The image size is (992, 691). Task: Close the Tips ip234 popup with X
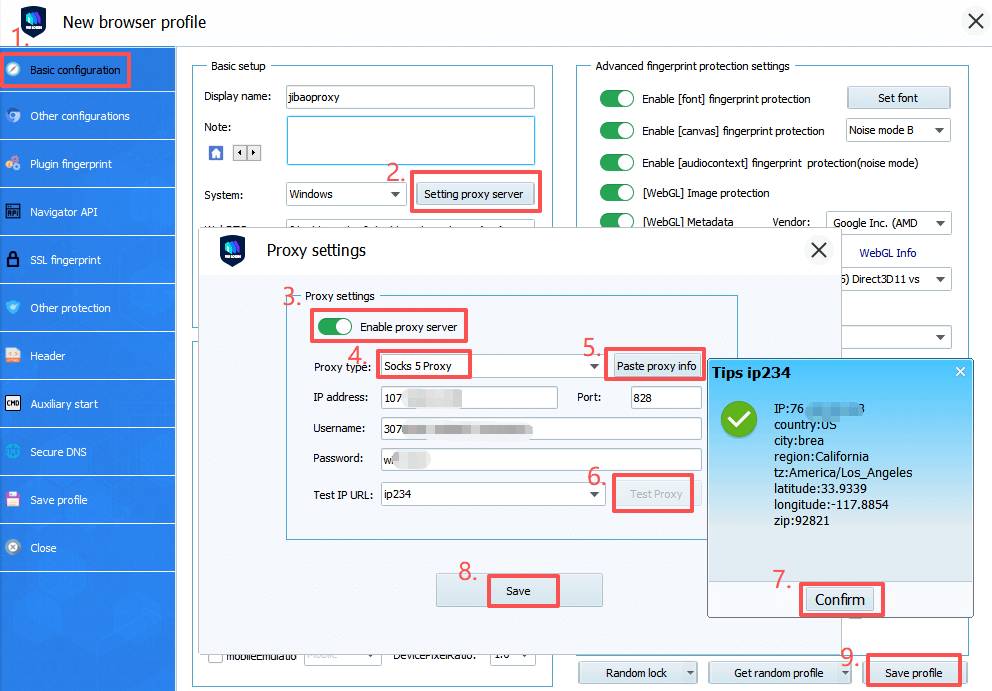(x=960, y=372)
